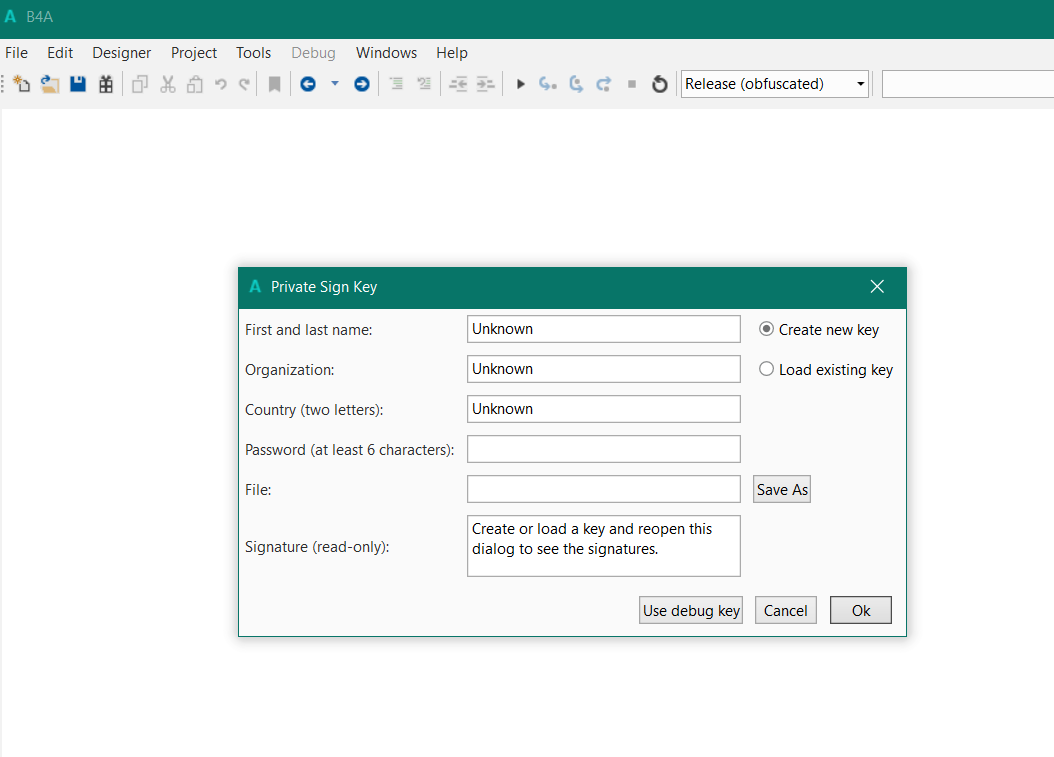
Task: Click the Use debug key button
Action: (691, 610)
